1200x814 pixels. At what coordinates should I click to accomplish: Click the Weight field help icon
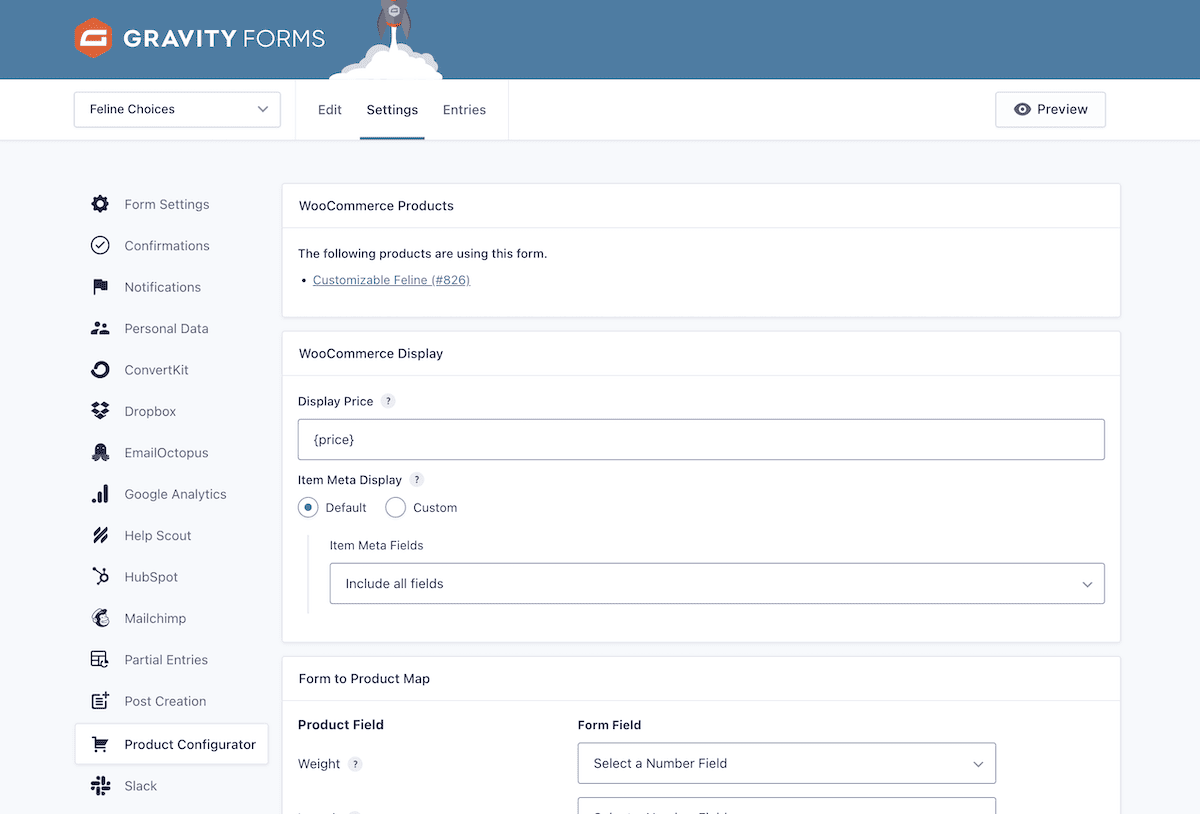(355, 764)
